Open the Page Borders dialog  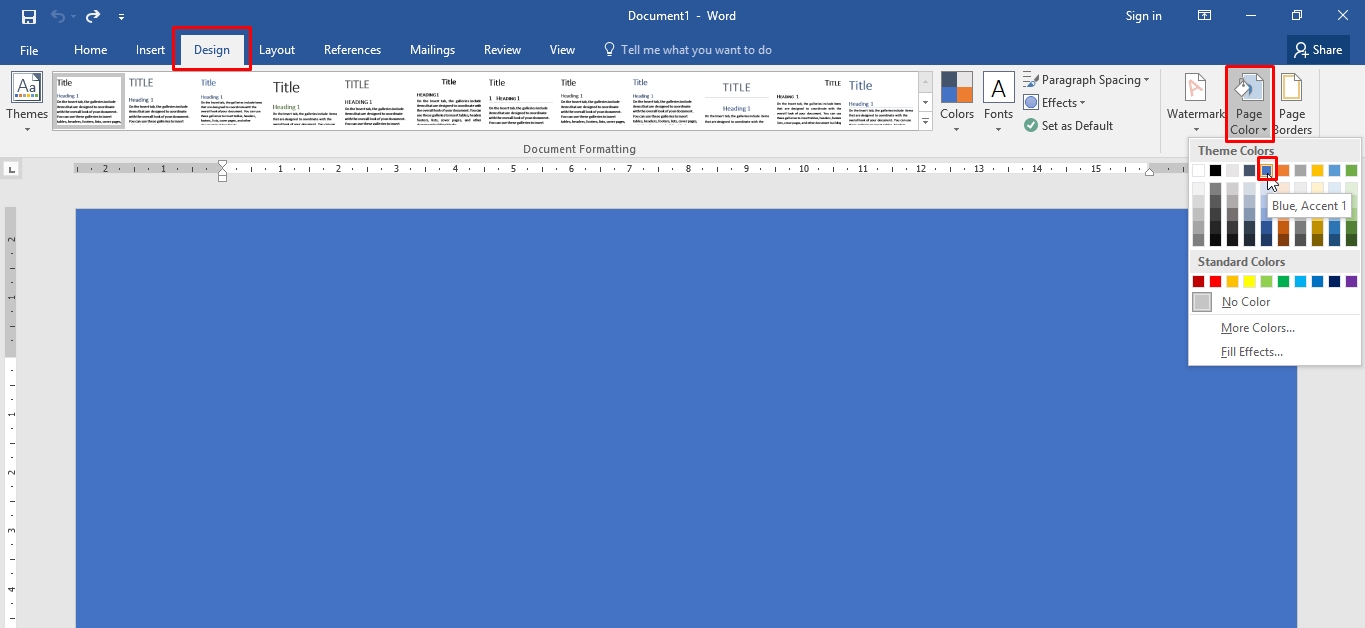tap(1292, 100)
